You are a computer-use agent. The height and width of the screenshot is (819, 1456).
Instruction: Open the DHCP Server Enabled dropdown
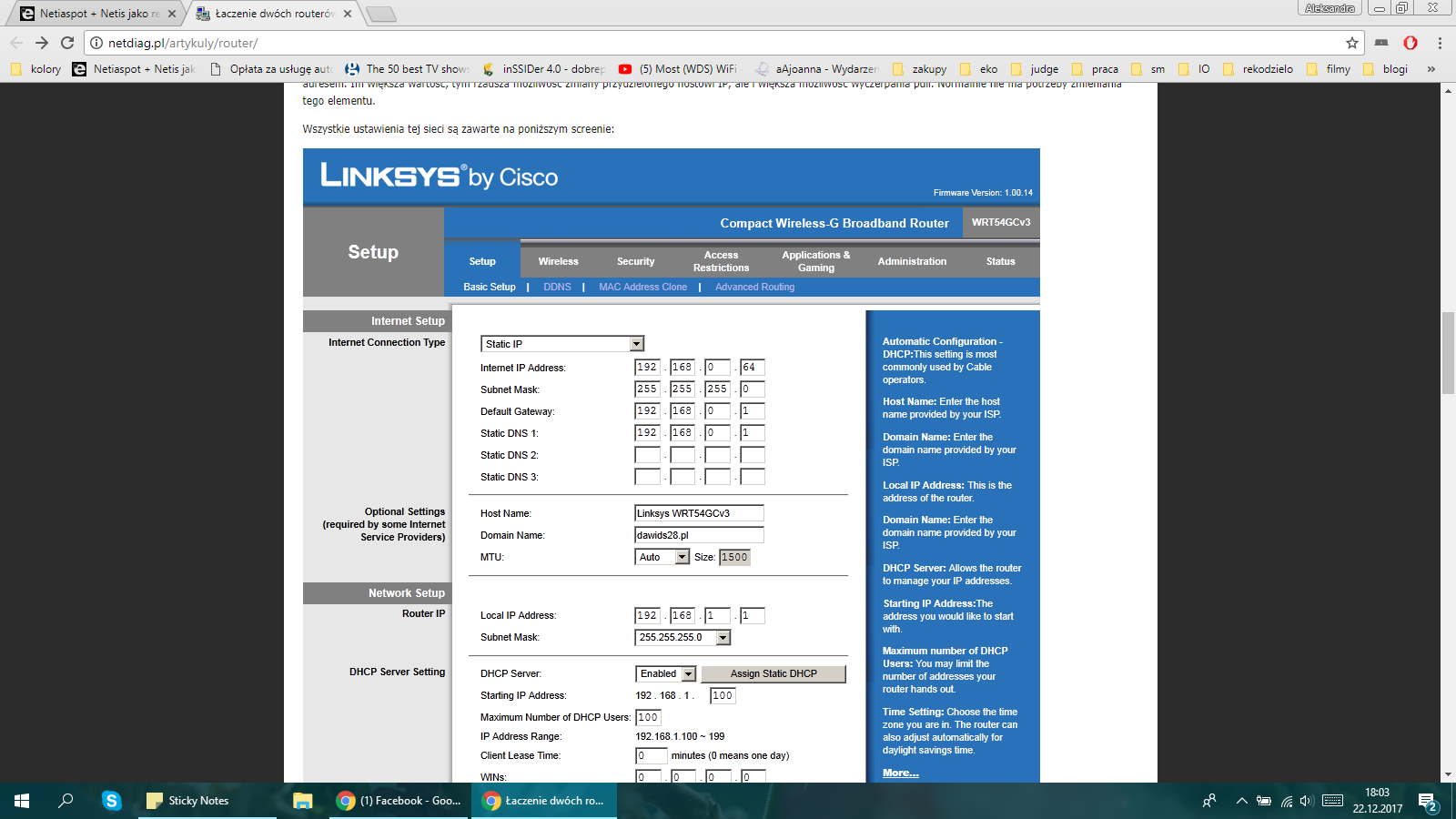click(x=666, y=673)
